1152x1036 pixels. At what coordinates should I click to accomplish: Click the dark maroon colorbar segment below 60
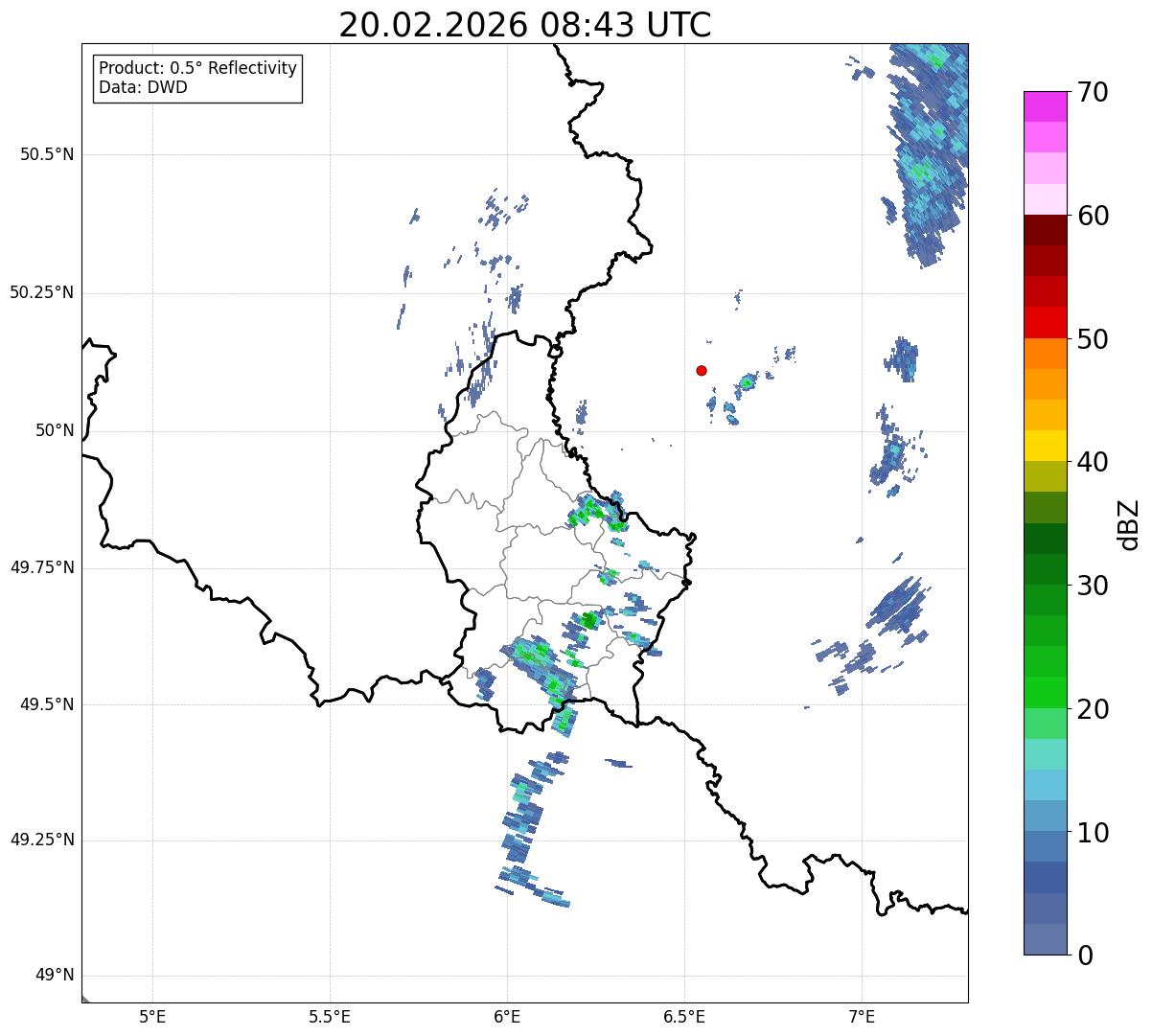click(x=1046, y=230)
